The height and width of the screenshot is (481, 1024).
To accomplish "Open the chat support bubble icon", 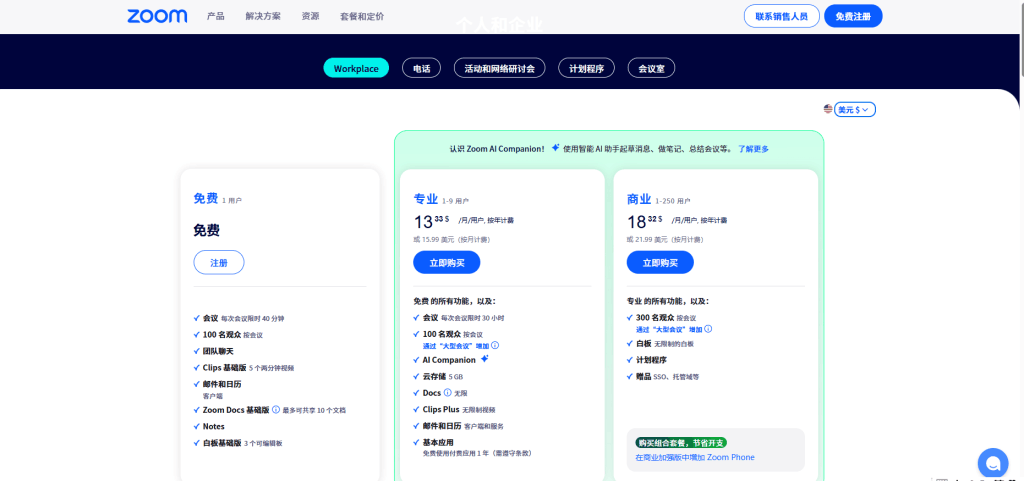I will click(x=993, y=463).
